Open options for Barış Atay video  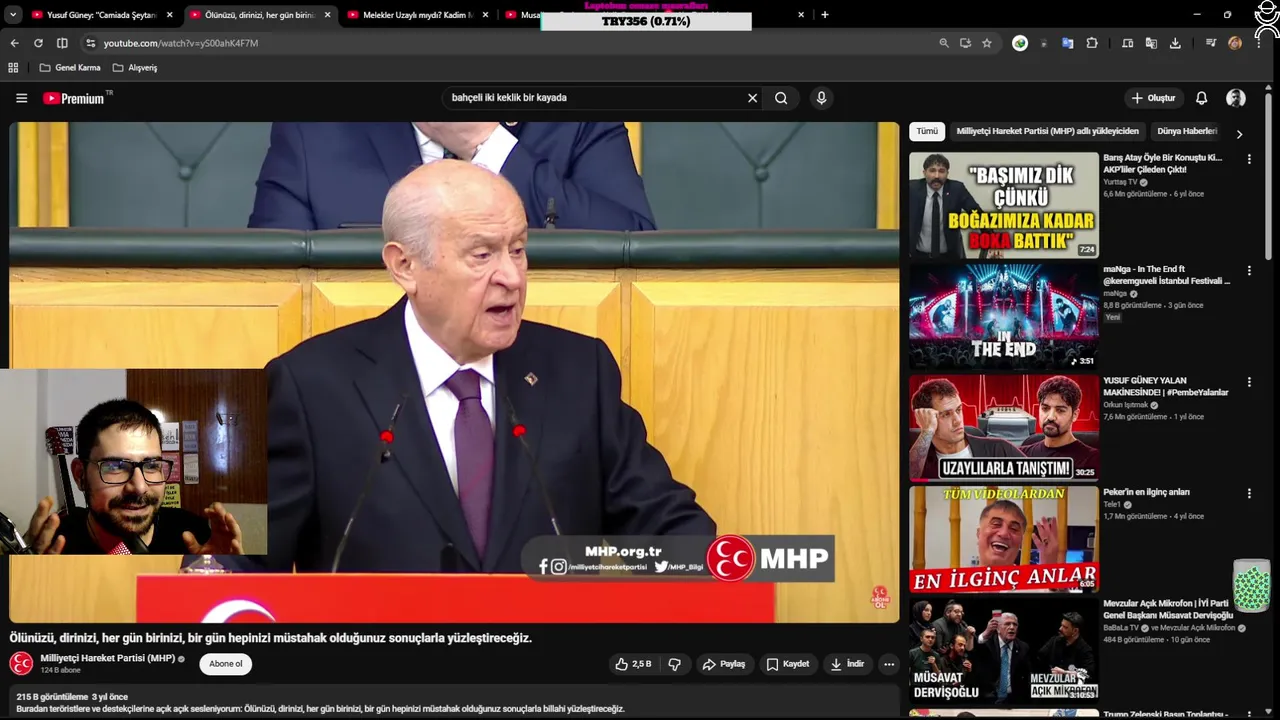pos(1248,159)
